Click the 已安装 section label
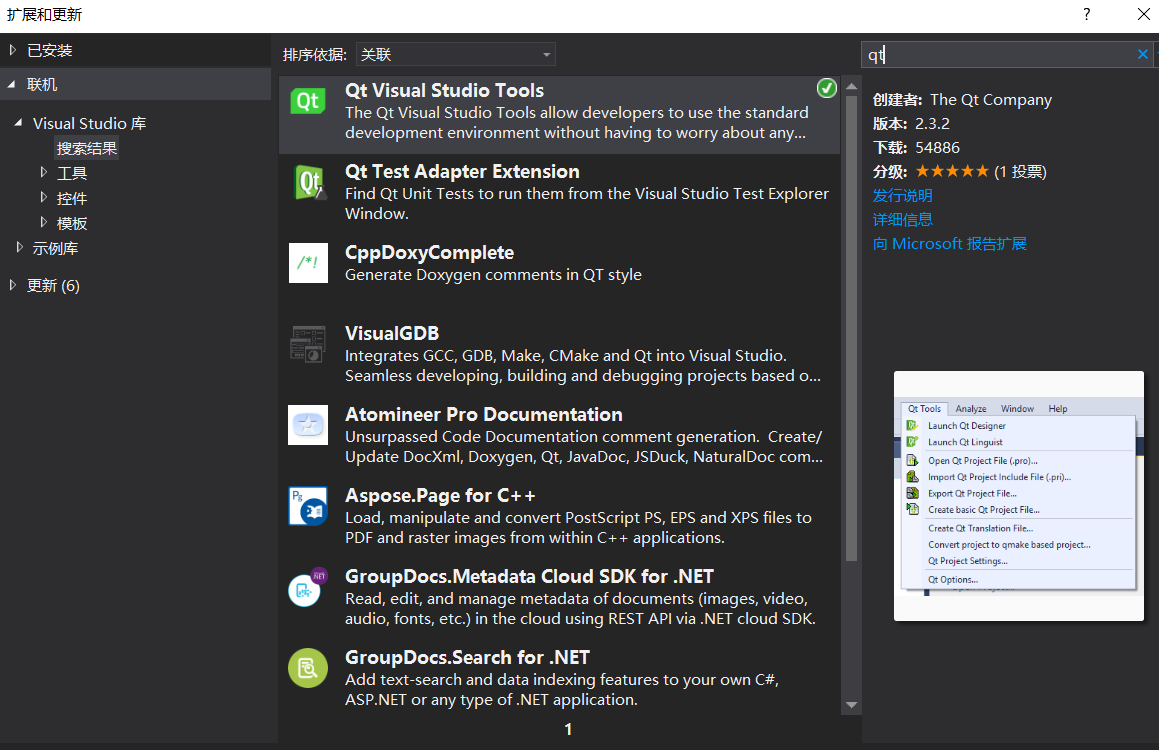This screenshot has width=1159, height=750. click(50, 50)
